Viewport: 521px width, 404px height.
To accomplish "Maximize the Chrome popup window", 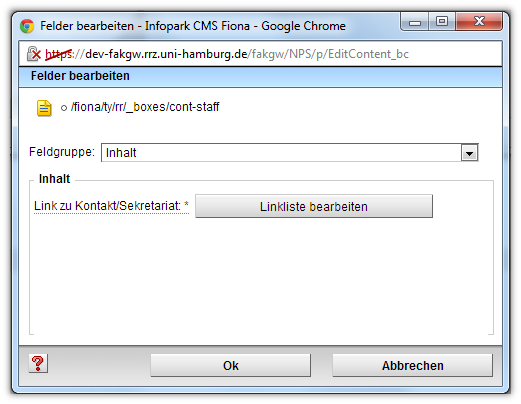I will (442, 22).
